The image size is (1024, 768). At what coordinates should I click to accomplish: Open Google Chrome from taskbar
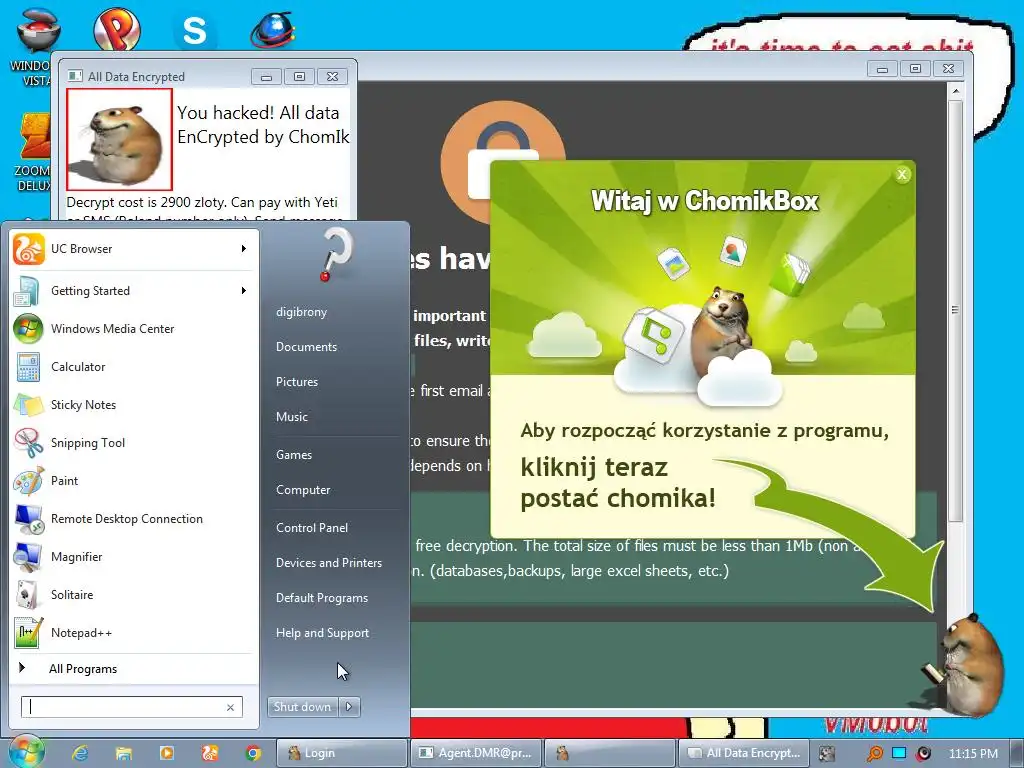pos(253,753)
